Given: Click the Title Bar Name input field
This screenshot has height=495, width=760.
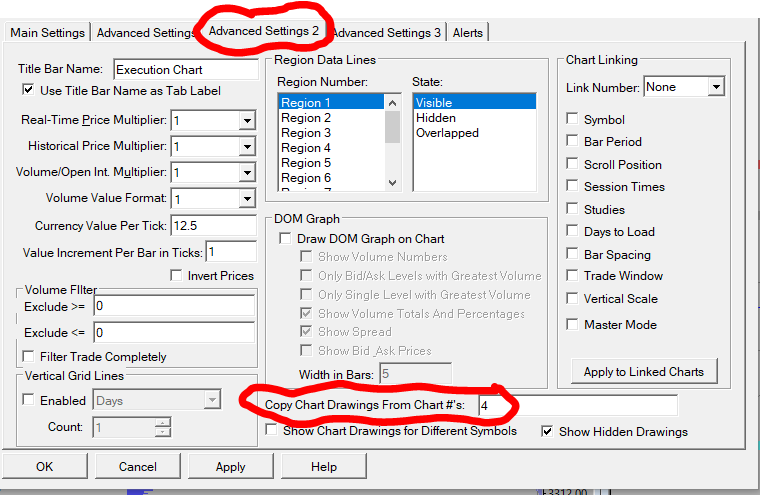Looking at the screenshot, I should click(x=185, y=70).
